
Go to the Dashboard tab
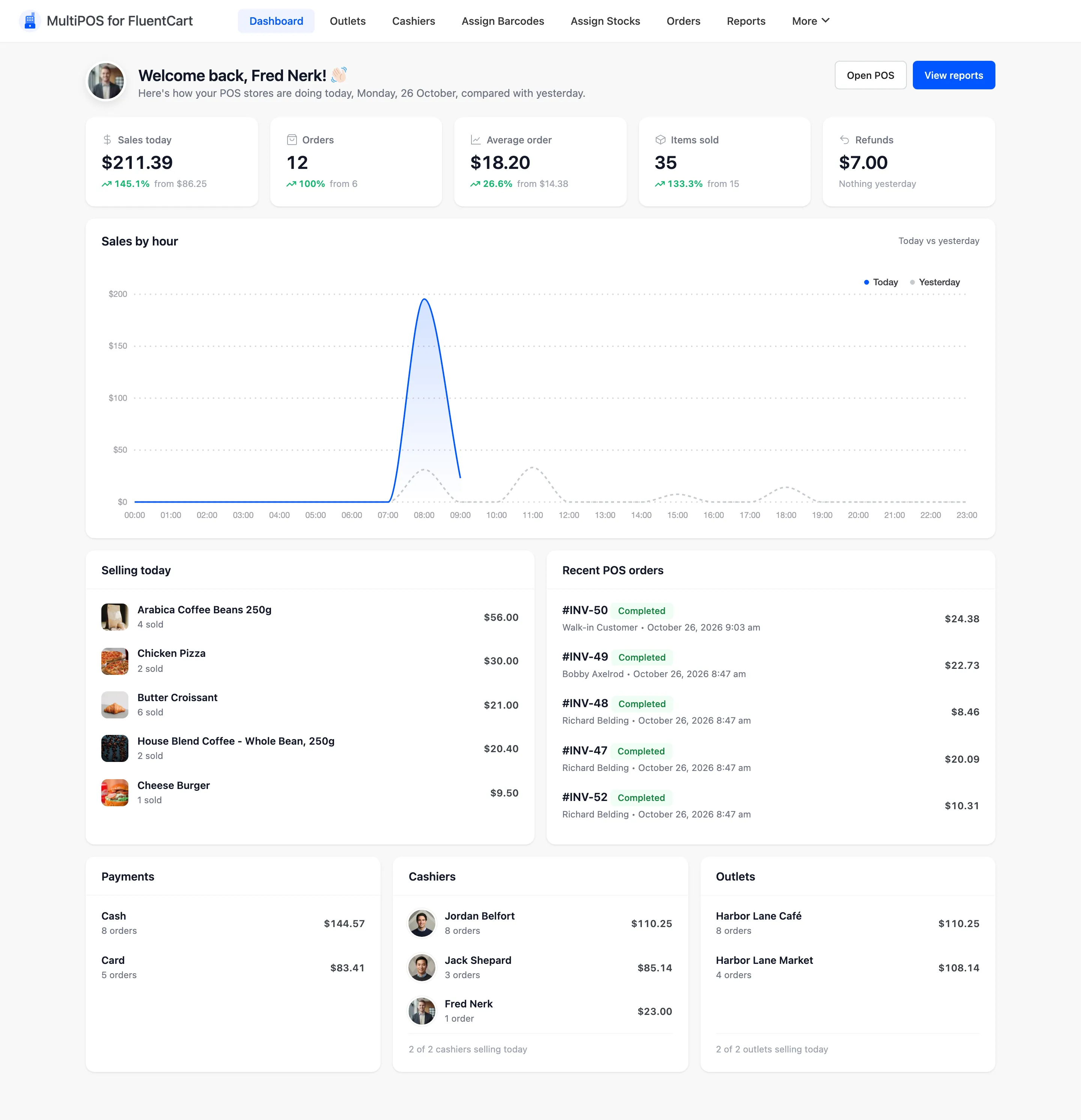(x=276, y=21)
